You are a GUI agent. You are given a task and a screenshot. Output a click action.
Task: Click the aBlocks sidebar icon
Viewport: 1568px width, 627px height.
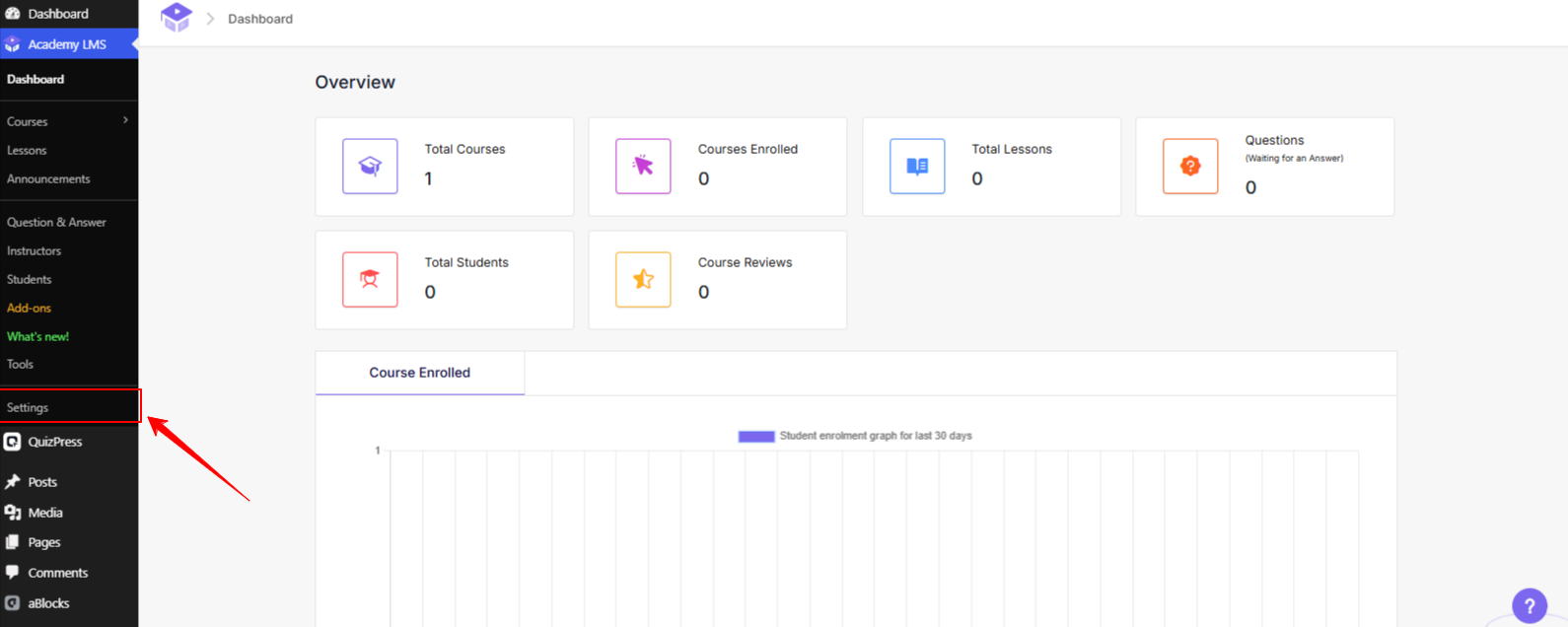click(13, 603)
